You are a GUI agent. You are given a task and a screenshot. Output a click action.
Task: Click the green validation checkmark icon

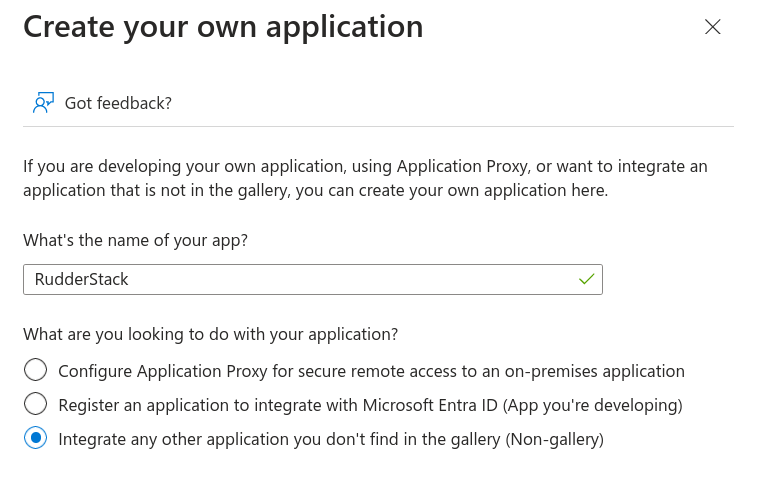(x=586, y=279)
